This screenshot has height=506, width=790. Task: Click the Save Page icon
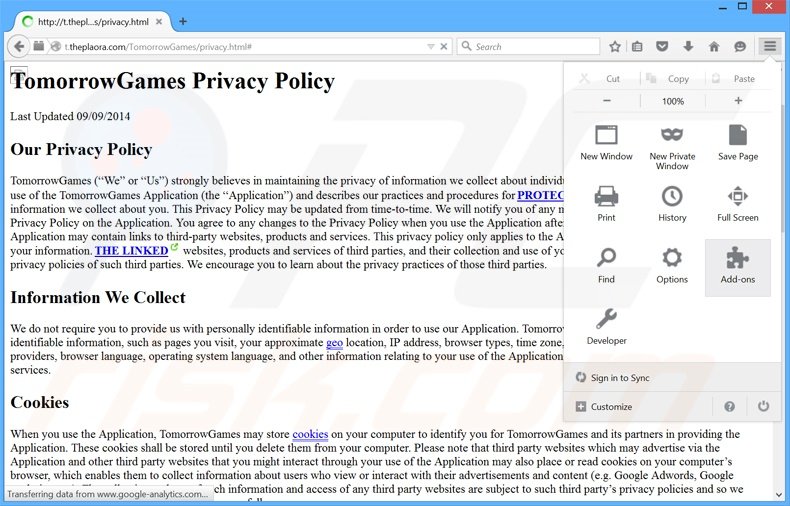tap(737, 144)
